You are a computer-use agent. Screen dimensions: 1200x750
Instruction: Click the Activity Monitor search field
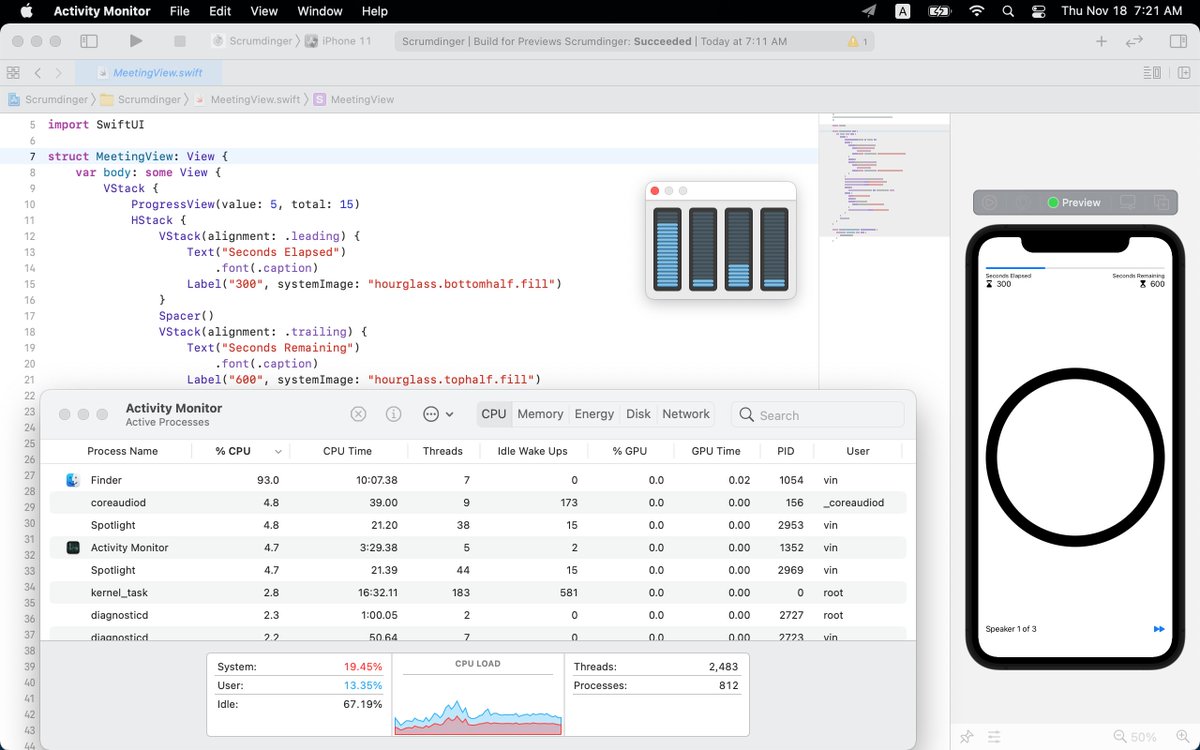pyautogui.click(x=818, y=415)
